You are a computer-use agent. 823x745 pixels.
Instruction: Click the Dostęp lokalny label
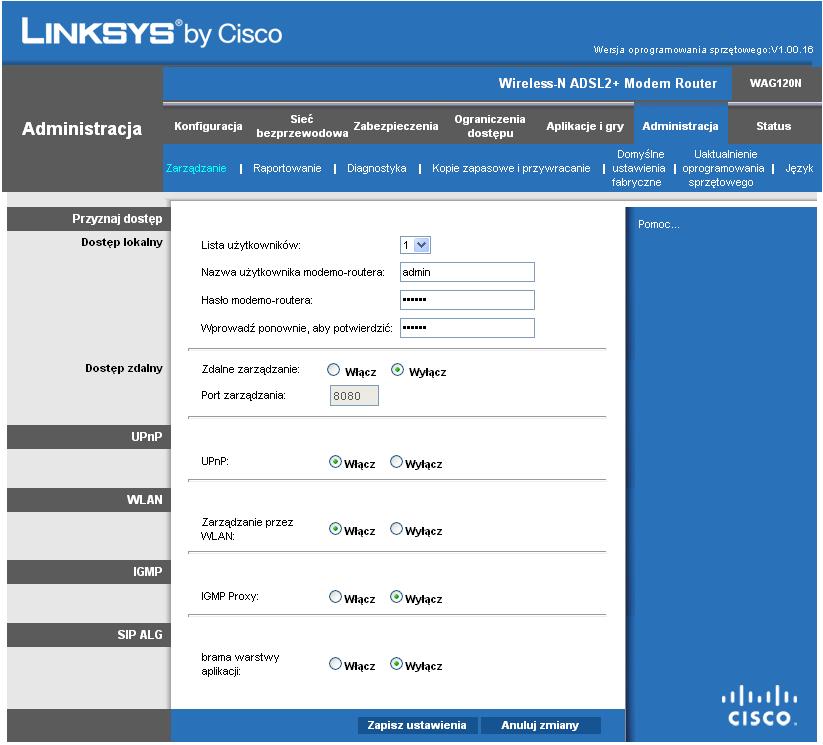[122, 242]
